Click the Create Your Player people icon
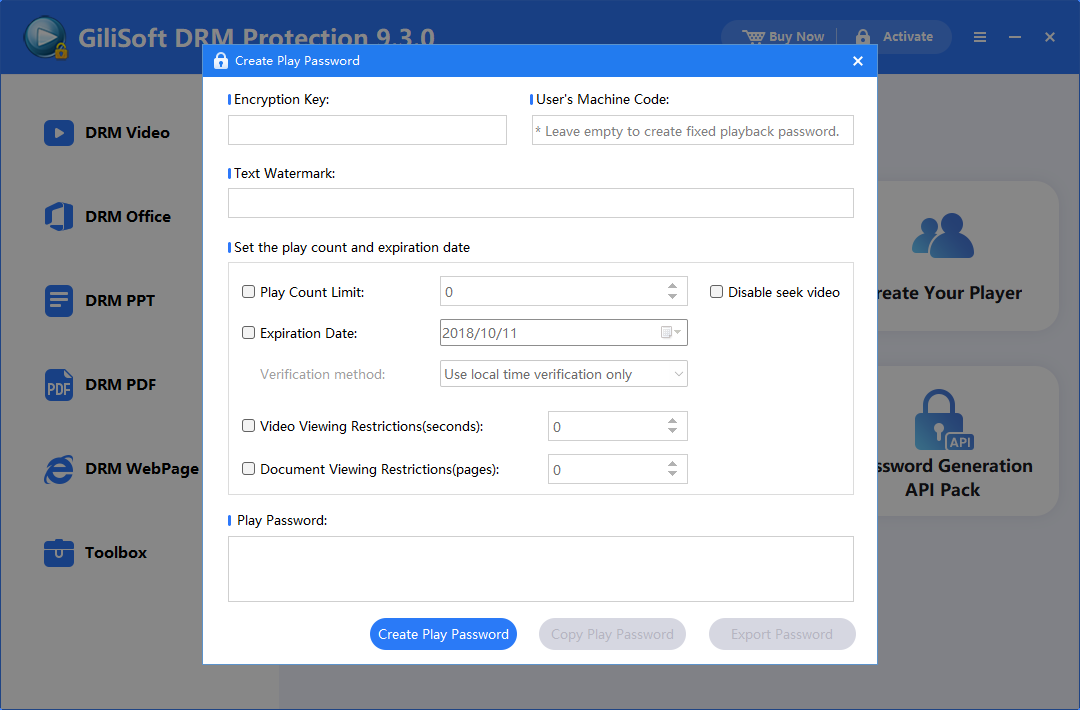Viewport: 1080px width, 710px height. click(x=943, y=236)
